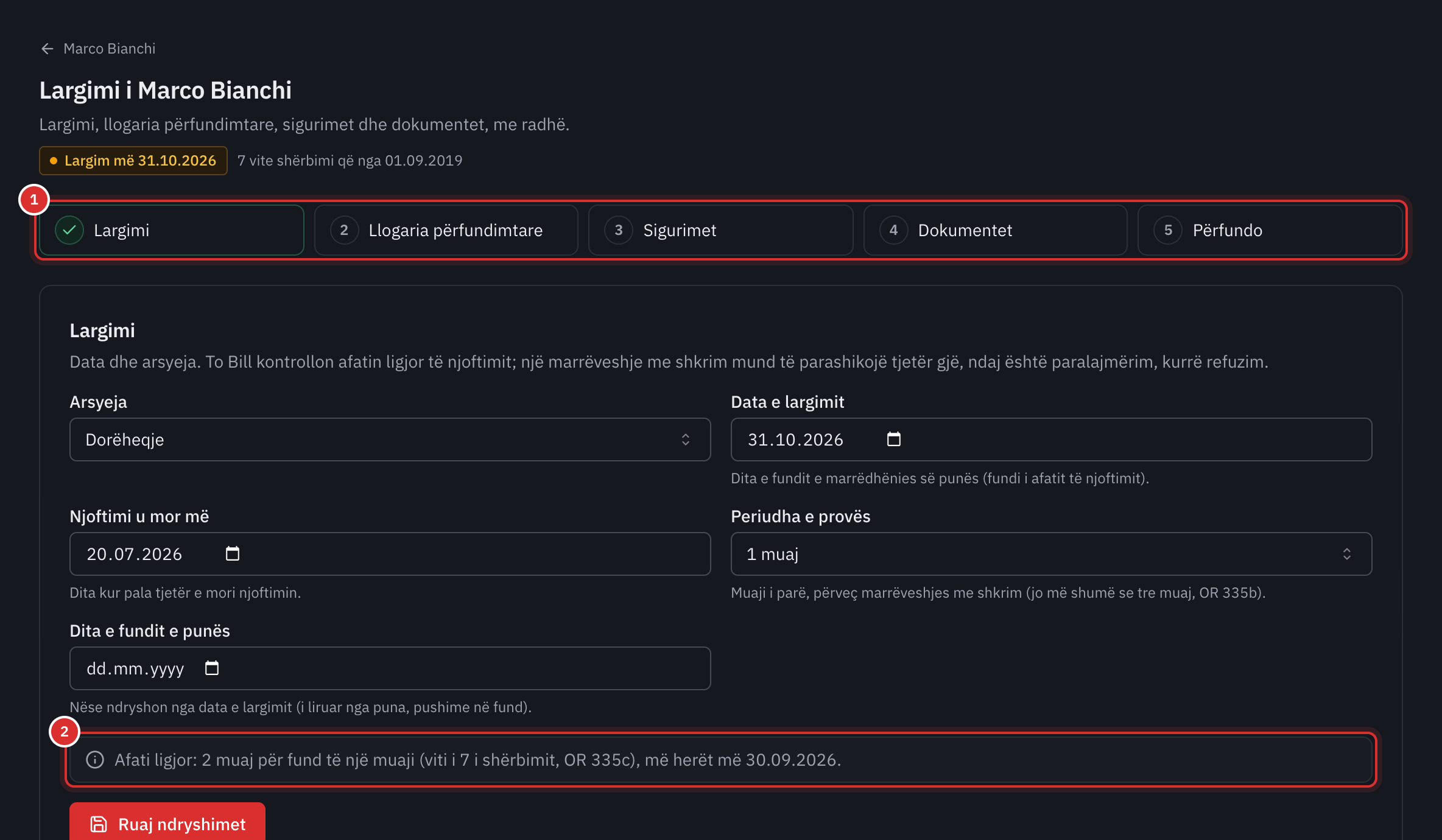Screen dimensions: 1442x840
Task: Open calendar picker for Dita e fundit e punës
Action: [x=211, y=668]
